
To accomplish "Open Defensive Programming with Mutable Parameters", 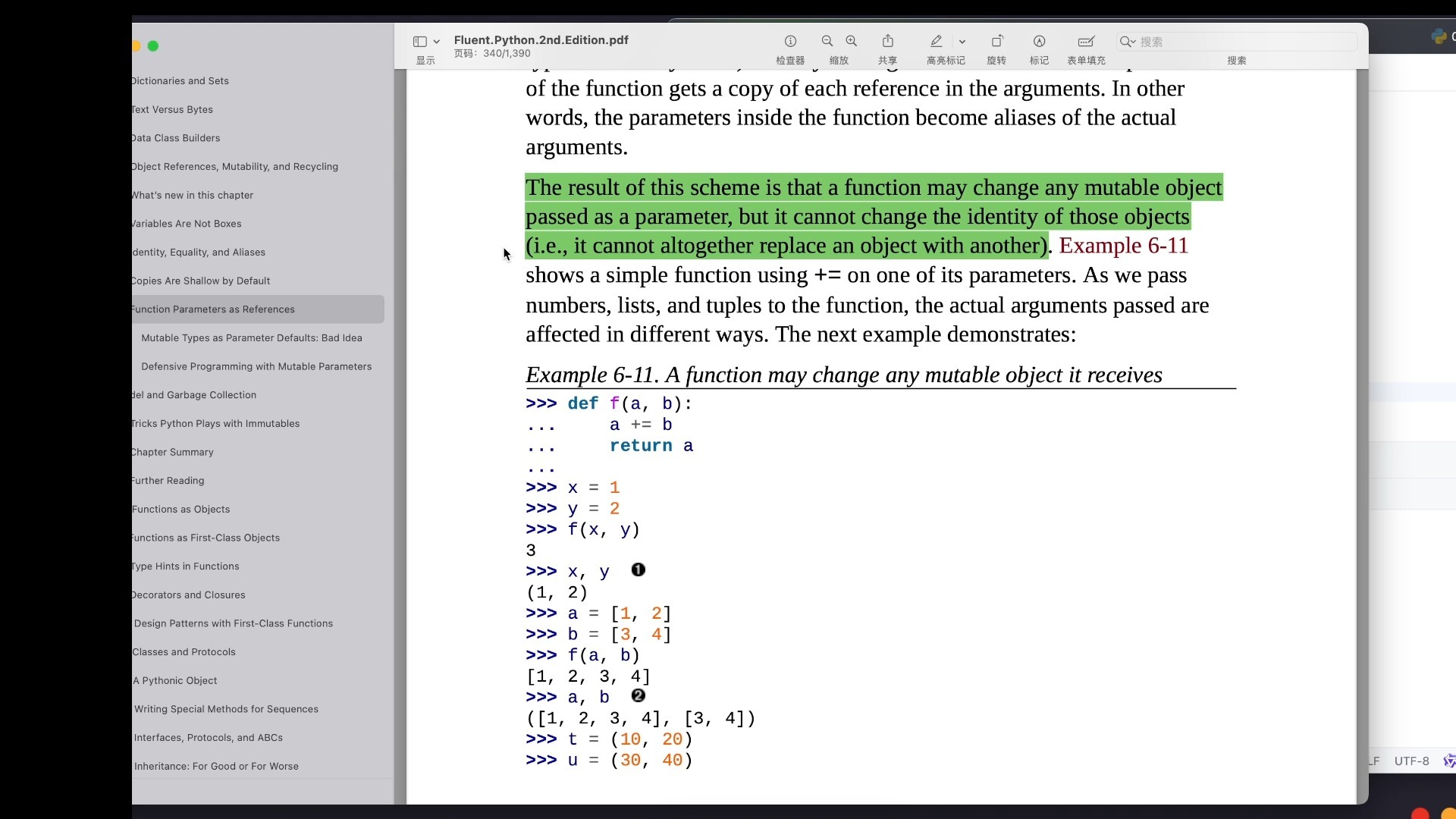I will coord(256,366).
